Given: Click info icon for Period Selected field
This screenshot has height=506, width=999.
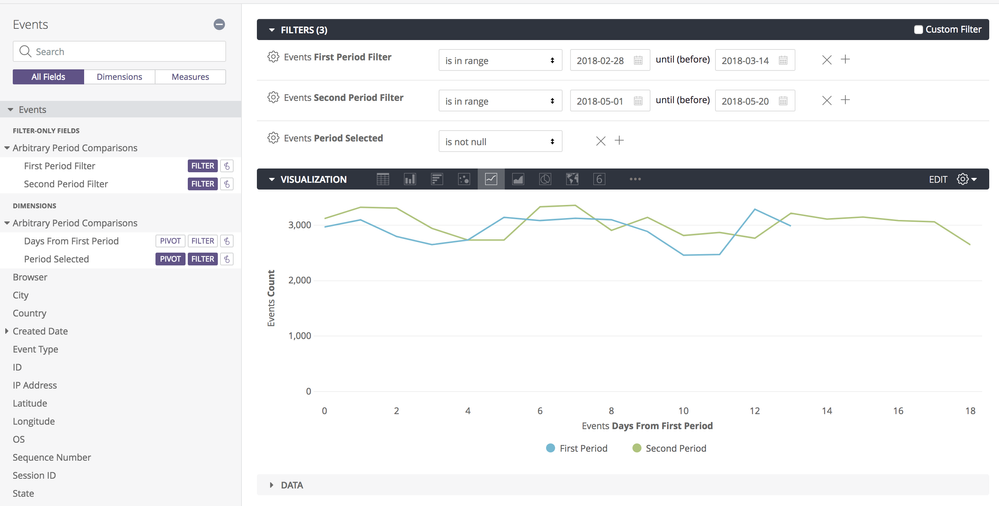Looking at the screenshot, I should pyautogui.click(x=228, y=259).
